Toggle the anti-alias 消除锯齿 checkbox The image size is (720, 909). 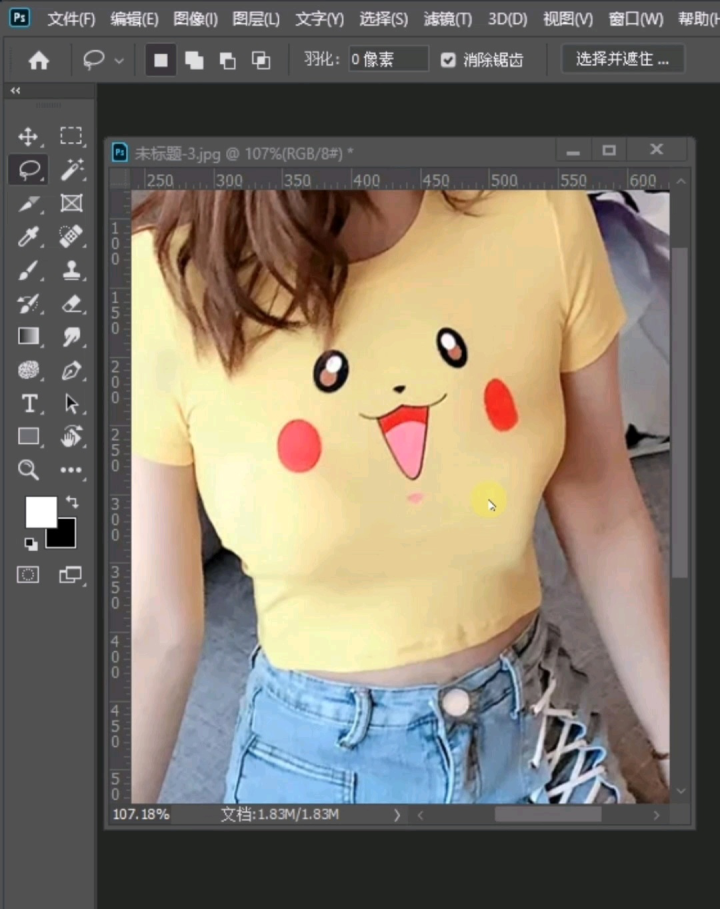(x=448, y=60)
